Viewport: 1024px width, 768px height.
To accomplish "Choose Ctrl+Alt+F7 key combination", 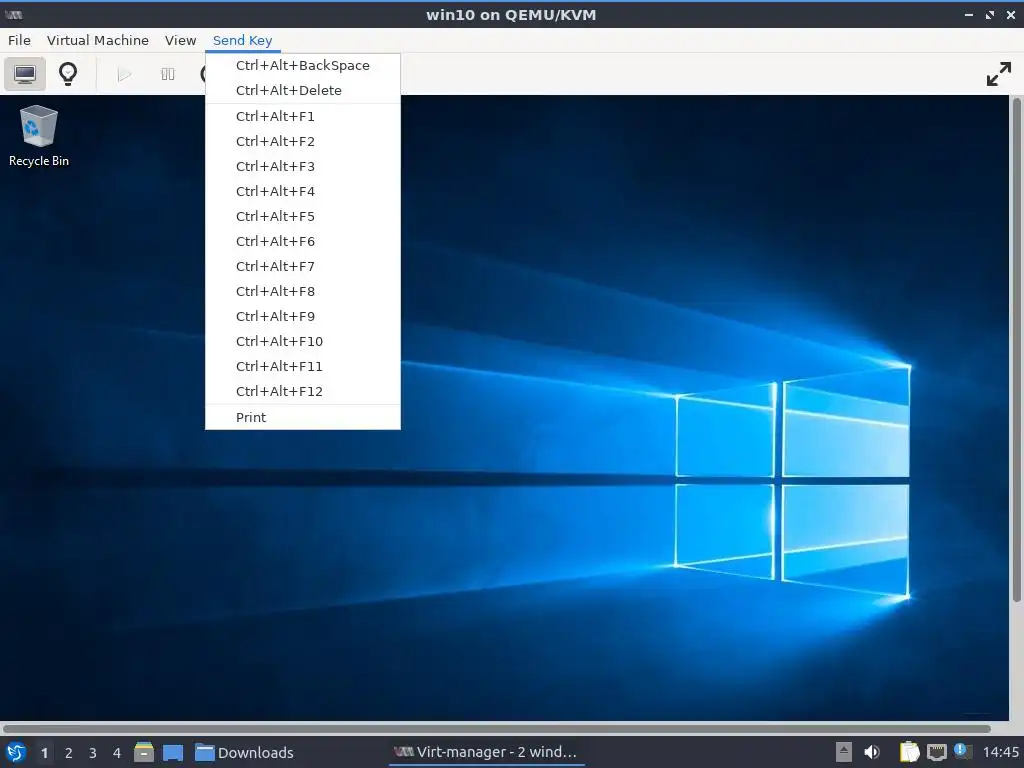I will point(302,266).
